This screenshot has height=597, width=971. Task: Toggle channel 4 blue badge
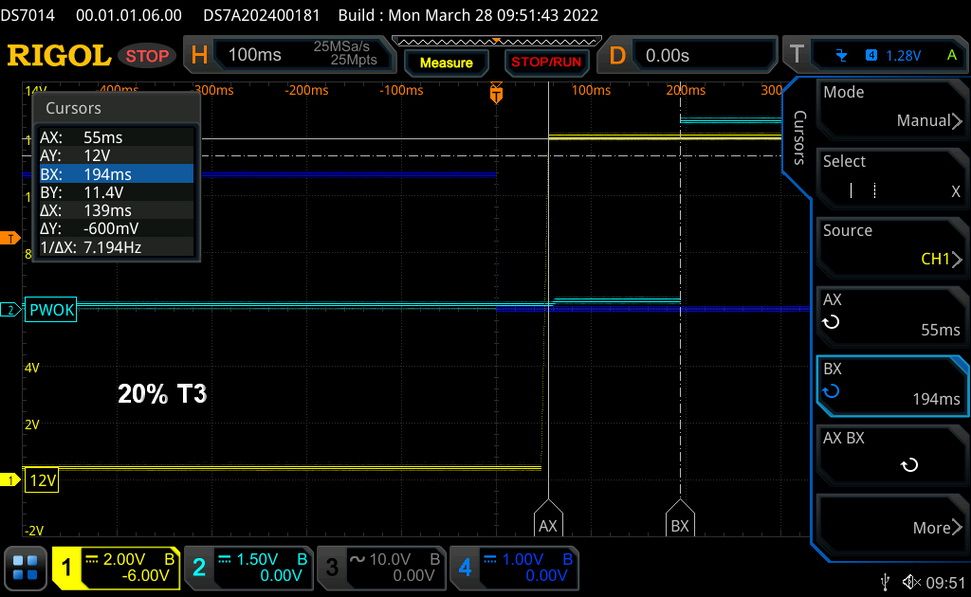click(x=464, y=568)
